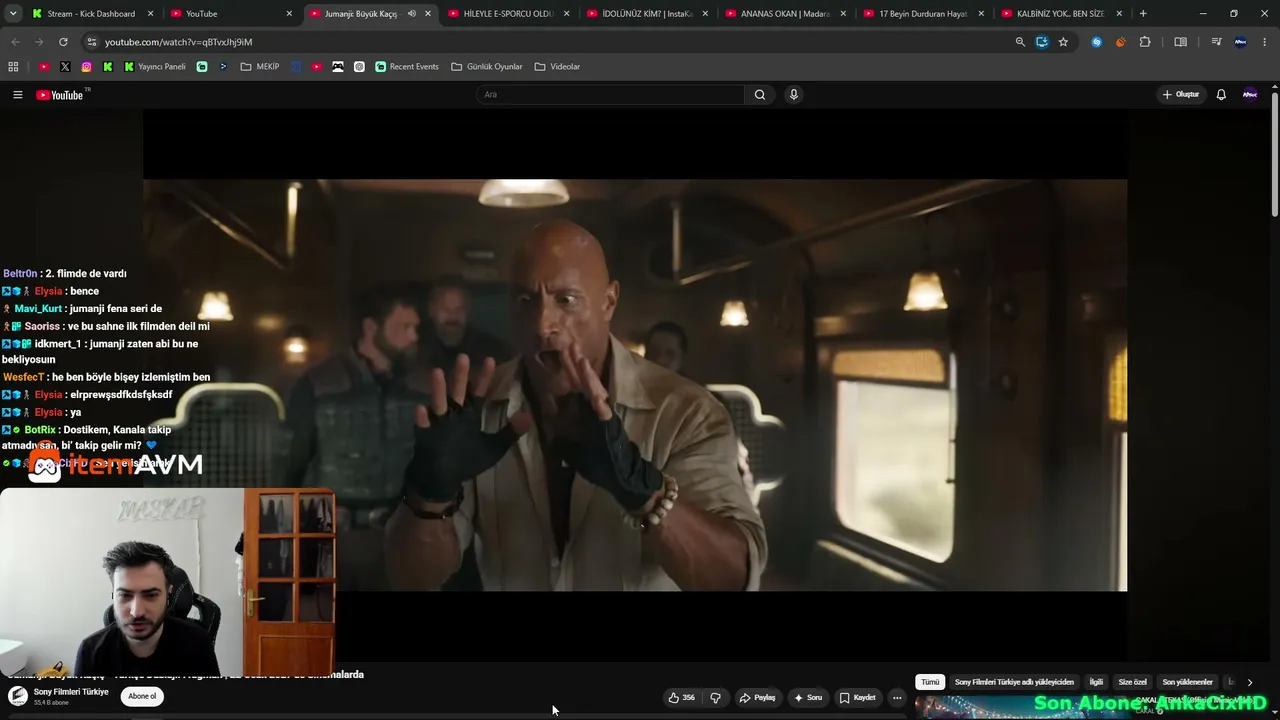Select the Size özel filter chip
This screenshot has height=720, width=1280.
[1132, 682]
